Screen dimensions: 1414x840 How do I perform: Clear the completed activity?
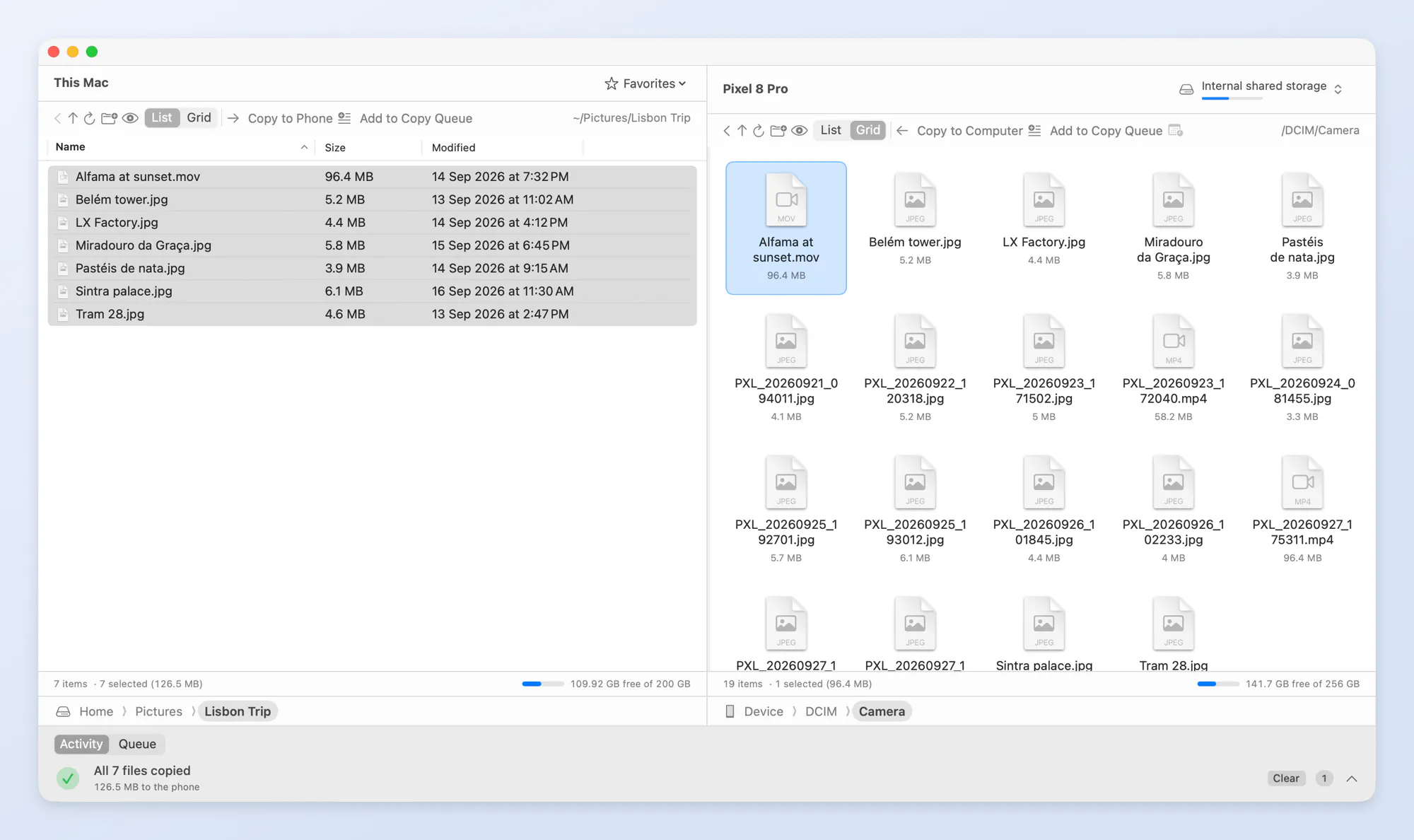1286,778
